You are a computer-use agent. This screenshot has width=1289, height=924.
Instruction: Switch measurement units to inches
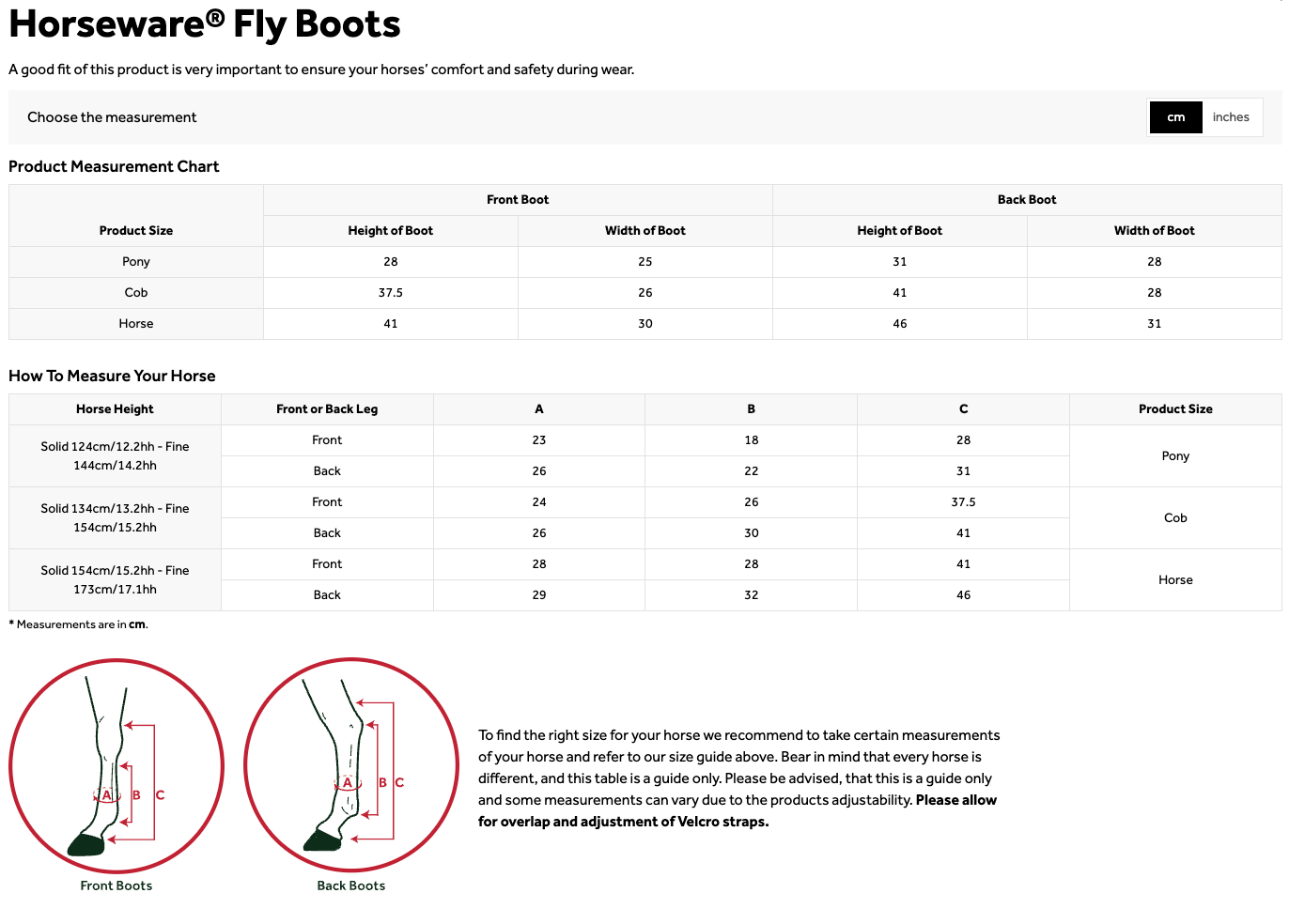[x=1231, y=117]
